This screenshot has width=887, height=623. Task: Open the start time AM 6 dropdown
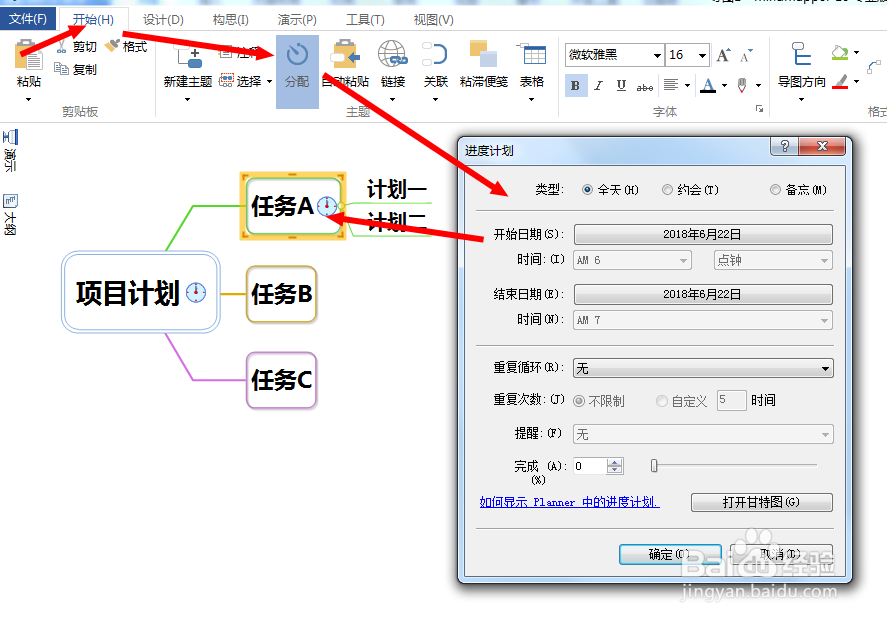pos(683,259)
